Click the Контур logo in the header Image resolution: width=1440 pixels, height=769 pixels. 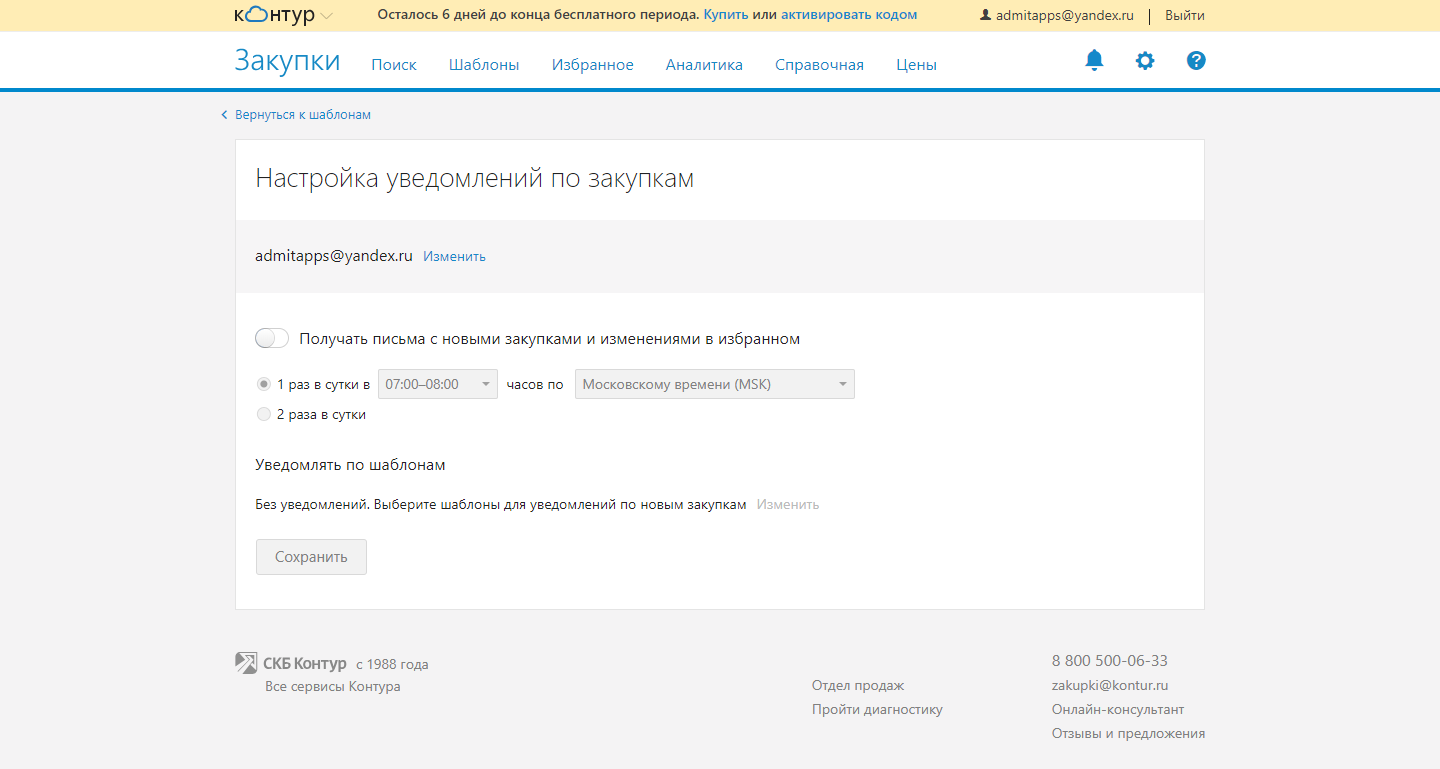point(274,15)
